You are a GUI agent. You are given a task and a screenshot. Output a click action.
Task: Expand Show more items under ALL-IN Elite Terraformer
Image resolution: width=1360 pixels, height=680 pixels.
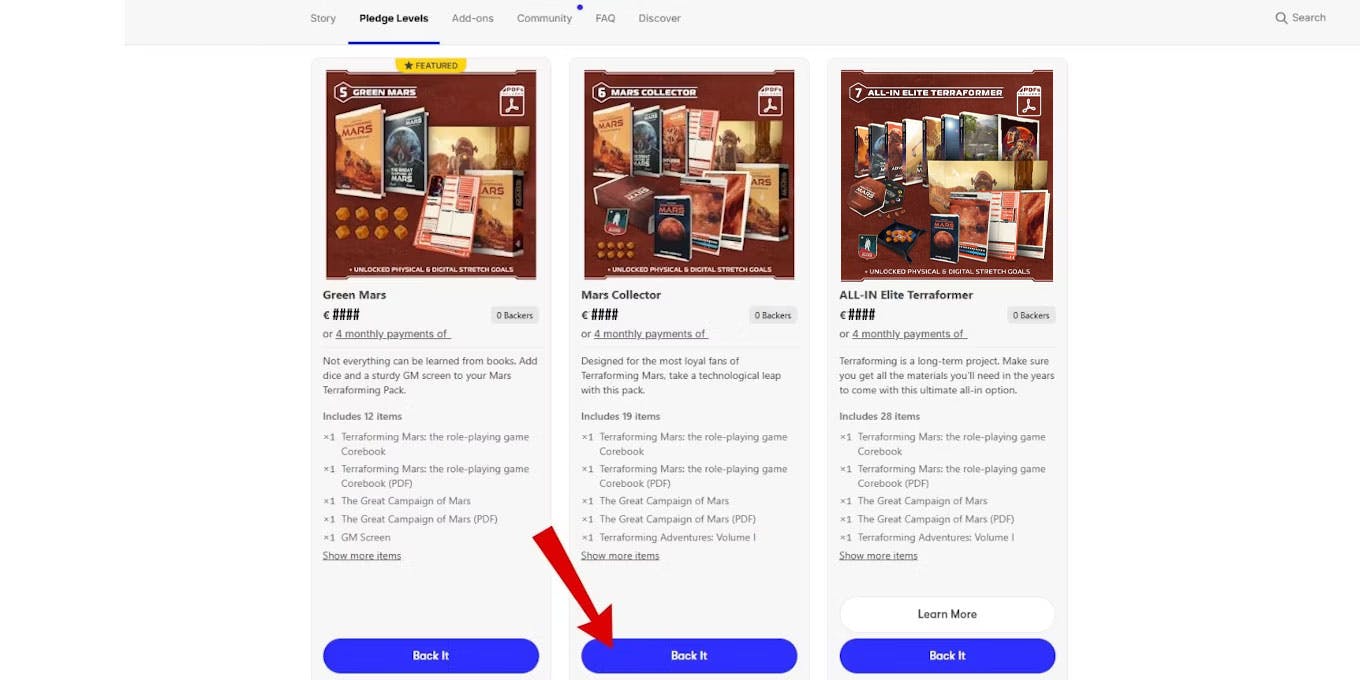pyautogui.click(x=878, y=556)
